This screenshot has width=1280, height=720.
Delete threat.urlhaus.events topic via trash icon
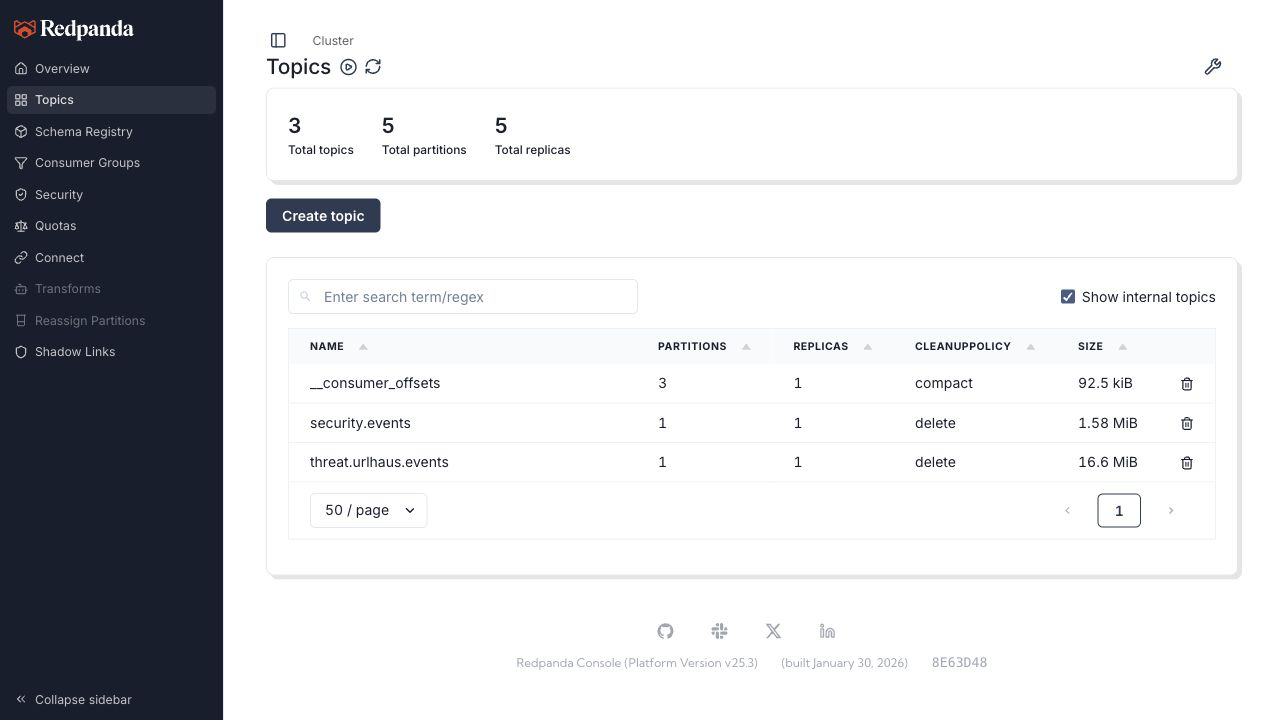click(x=1187, y=463)
